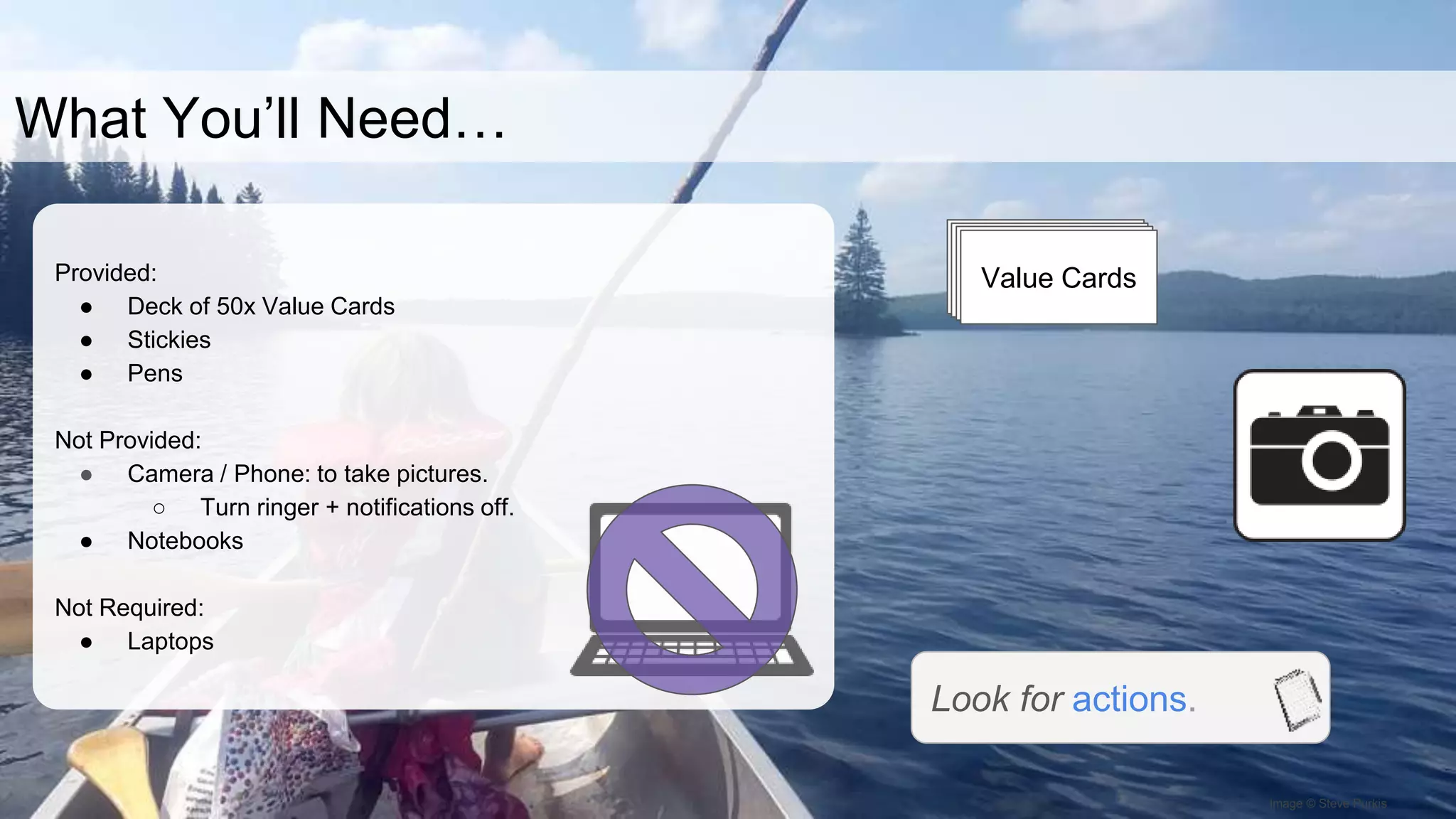Click the "Image © Steve Purkis" credit
Image resolution: width=1456 pixels, height=819 pixels.
tap(1327, 803)
